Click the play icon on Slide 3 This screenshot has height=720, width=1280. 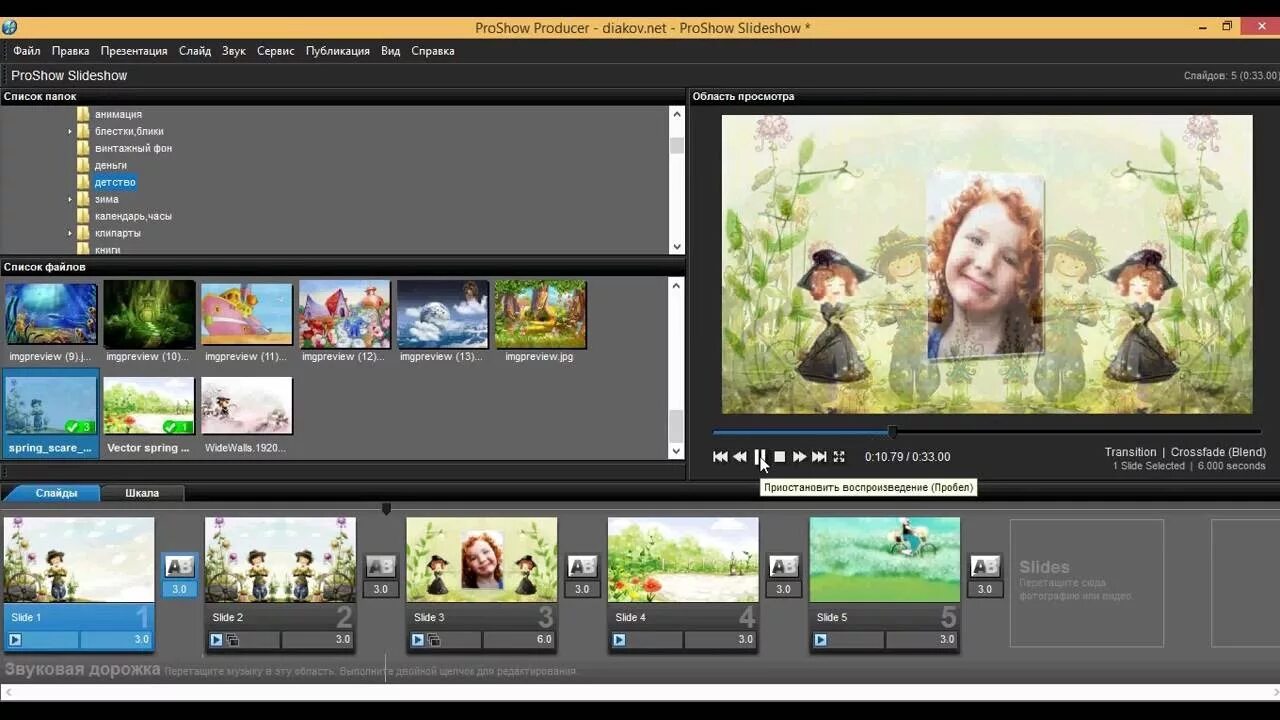pyautogui.click(x=418, y=640)
